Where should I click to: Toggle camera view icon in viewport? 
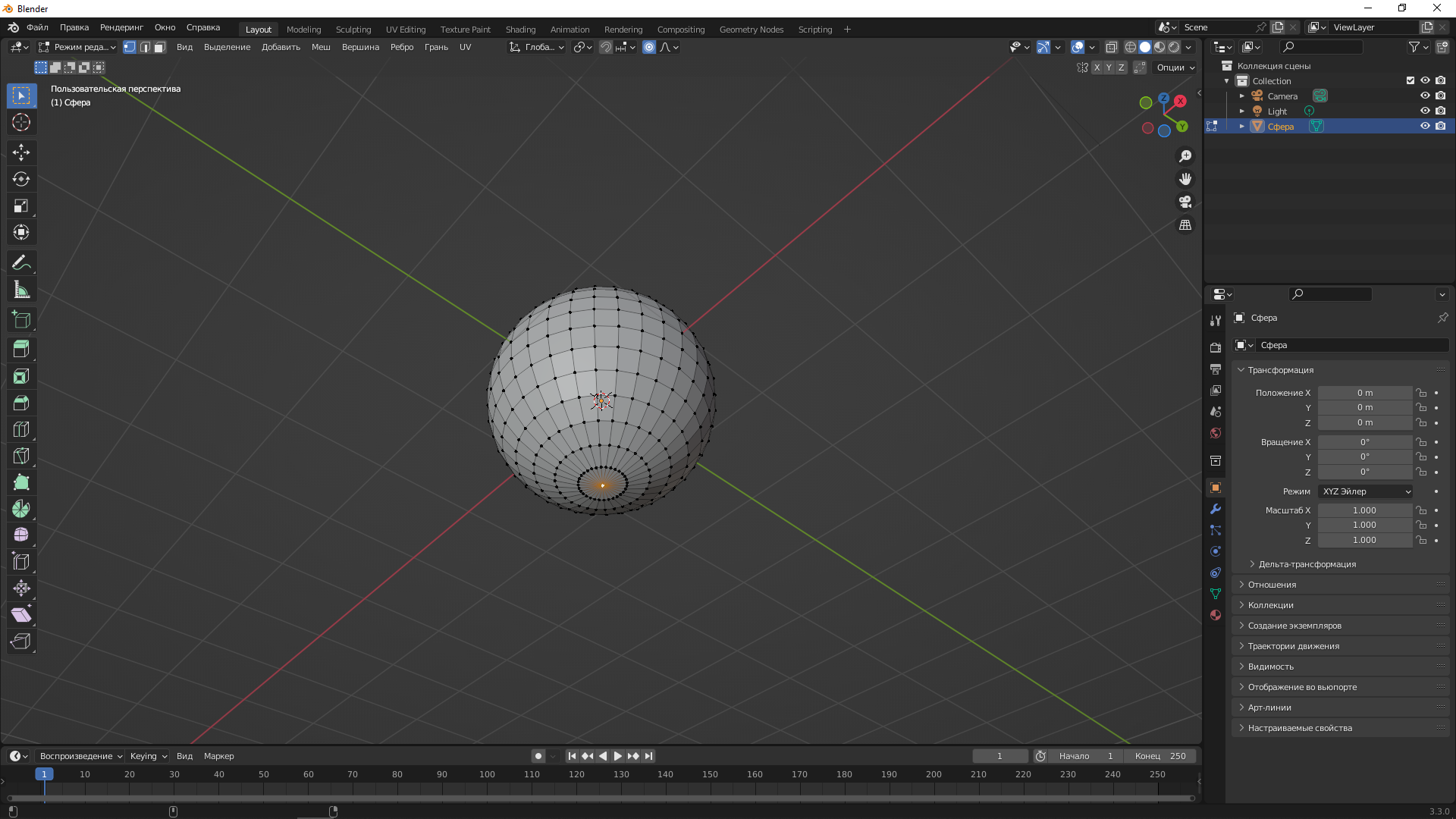click(1185, 202)
